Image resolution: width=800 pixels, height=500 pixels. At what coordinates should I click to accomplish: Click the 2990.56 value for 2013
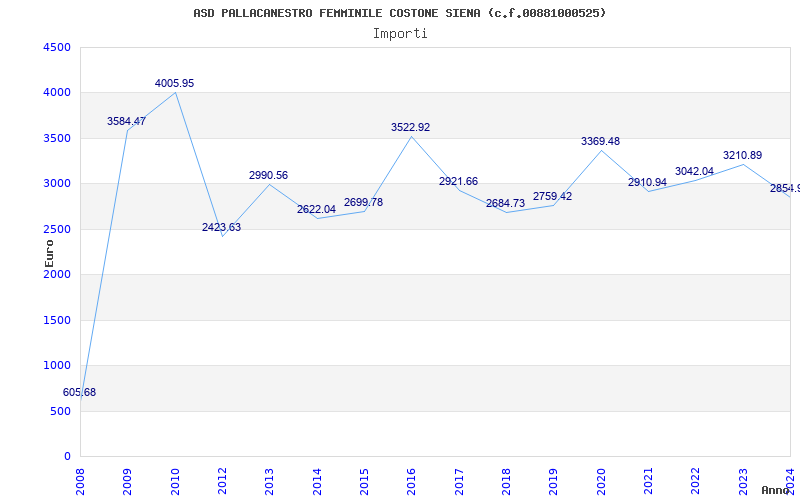click(268, 175)
